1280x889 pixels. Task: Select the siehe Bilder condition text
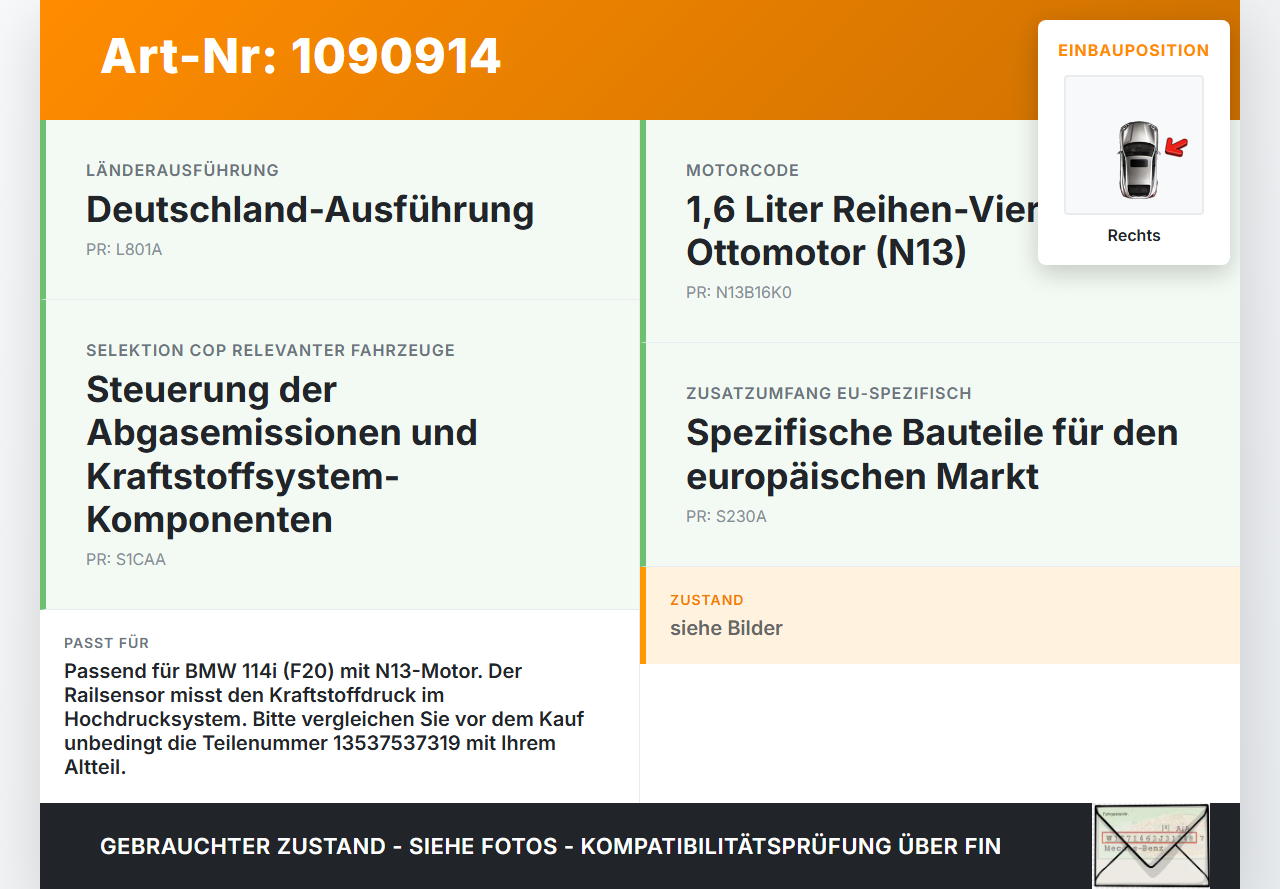point(726,628)
